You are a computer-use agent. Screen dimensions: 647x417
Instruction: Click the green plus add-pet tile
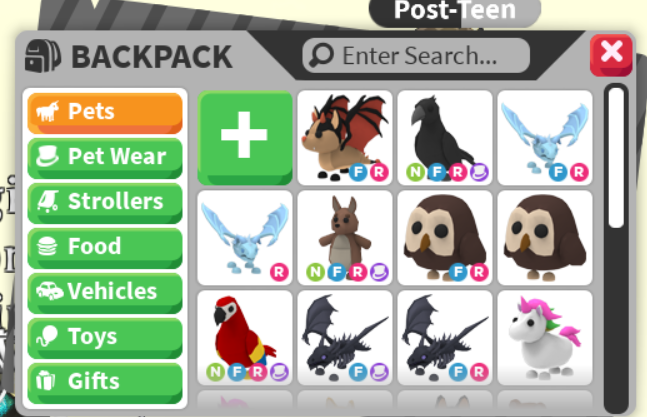(x=245, y=138)
